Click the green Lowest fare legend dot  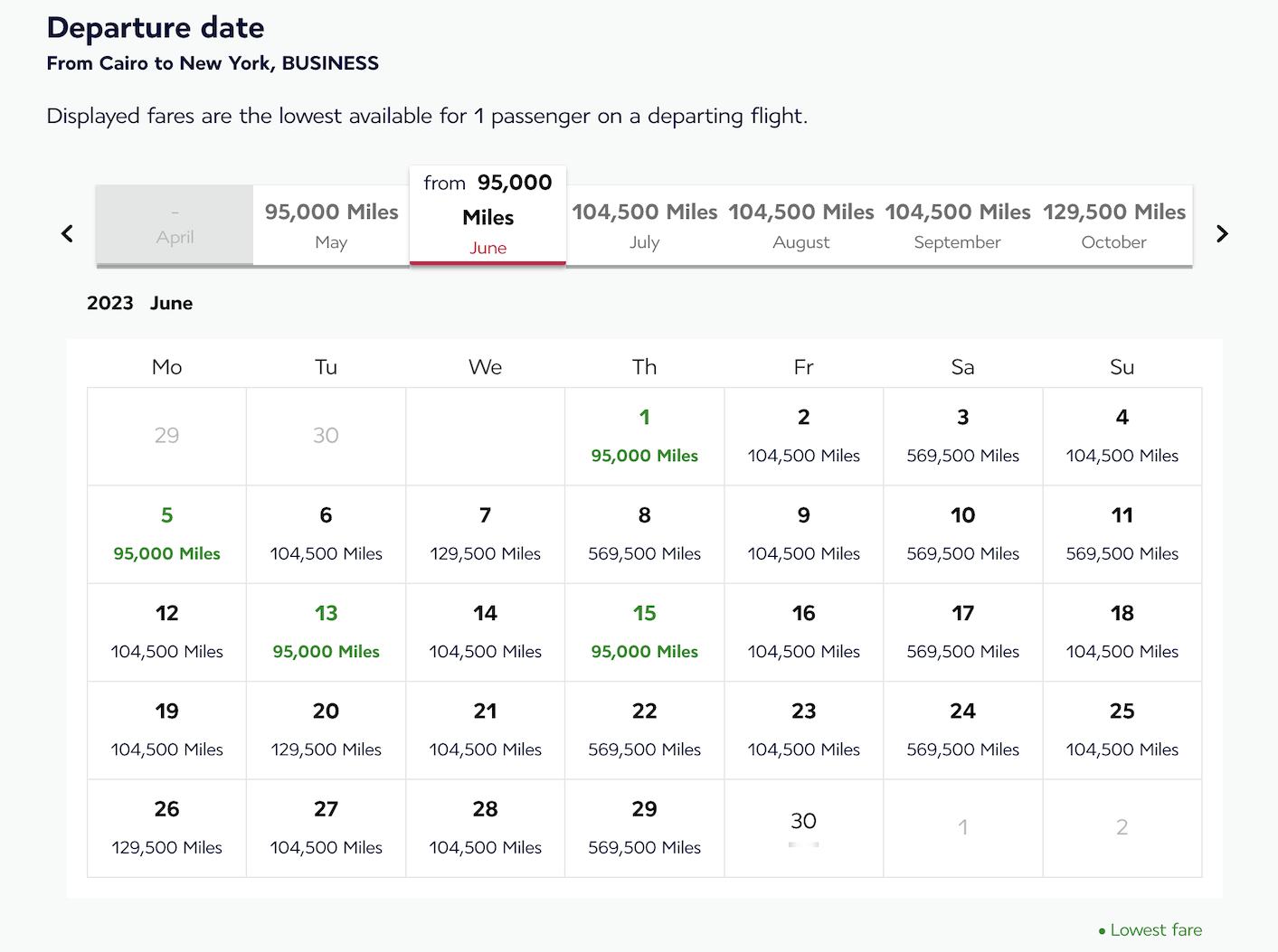pyautogui.click(x=1101, y=930)
